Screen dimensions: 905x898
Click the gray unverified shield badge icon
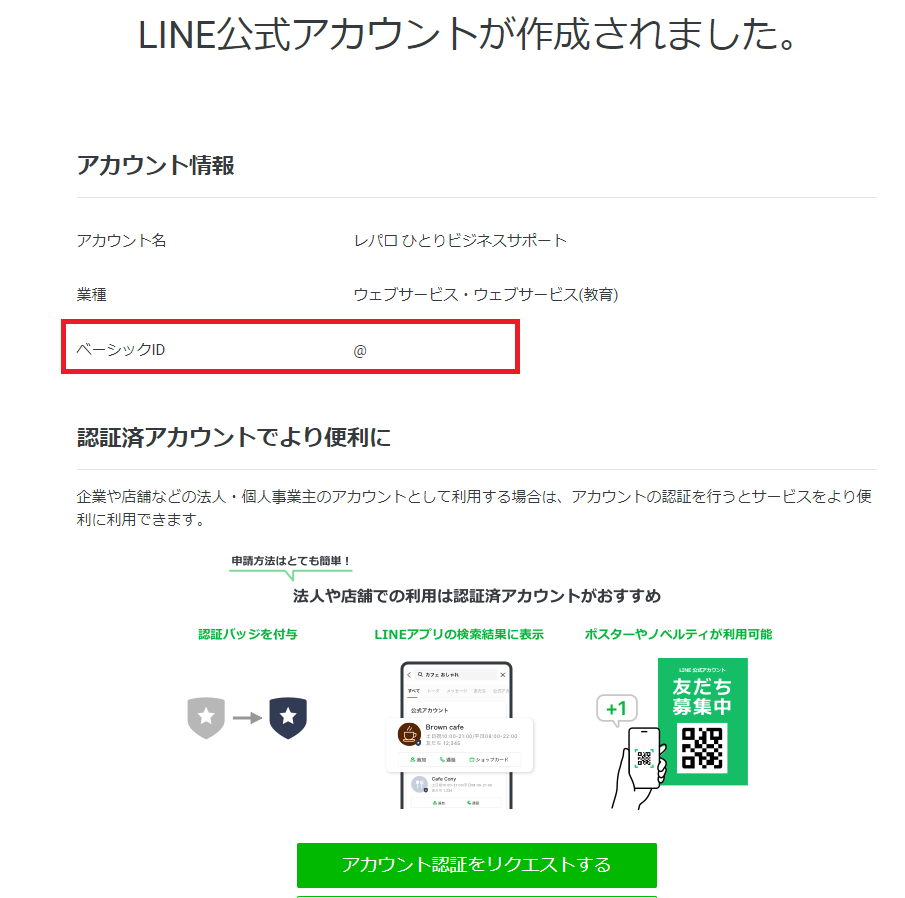[x=205, y=717]
